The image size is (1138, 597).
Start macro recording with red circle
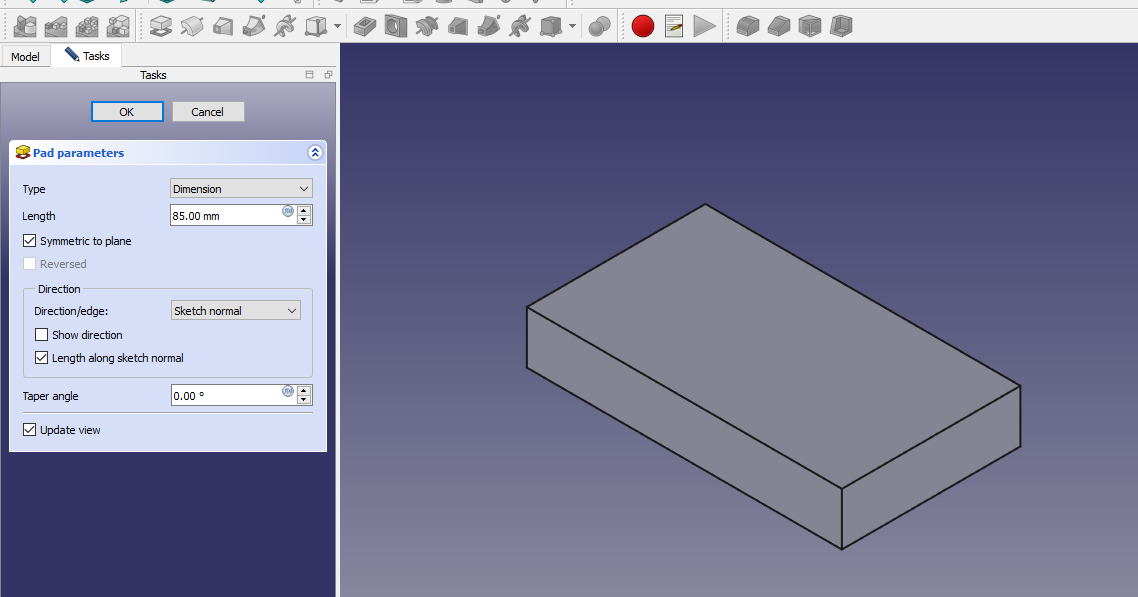[643, 26]
